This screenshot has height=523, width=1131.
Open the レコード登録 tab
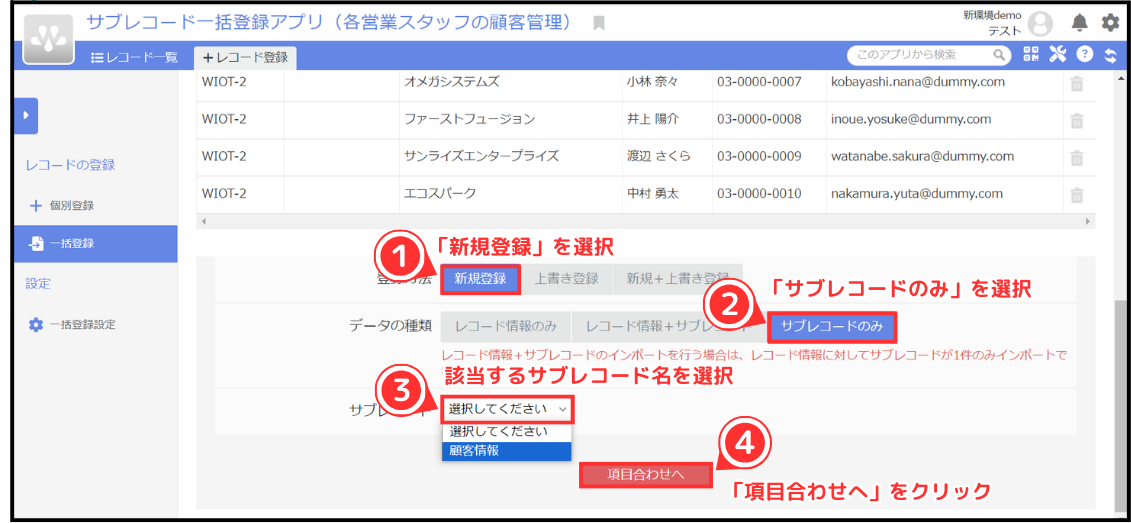coord(245,58)
